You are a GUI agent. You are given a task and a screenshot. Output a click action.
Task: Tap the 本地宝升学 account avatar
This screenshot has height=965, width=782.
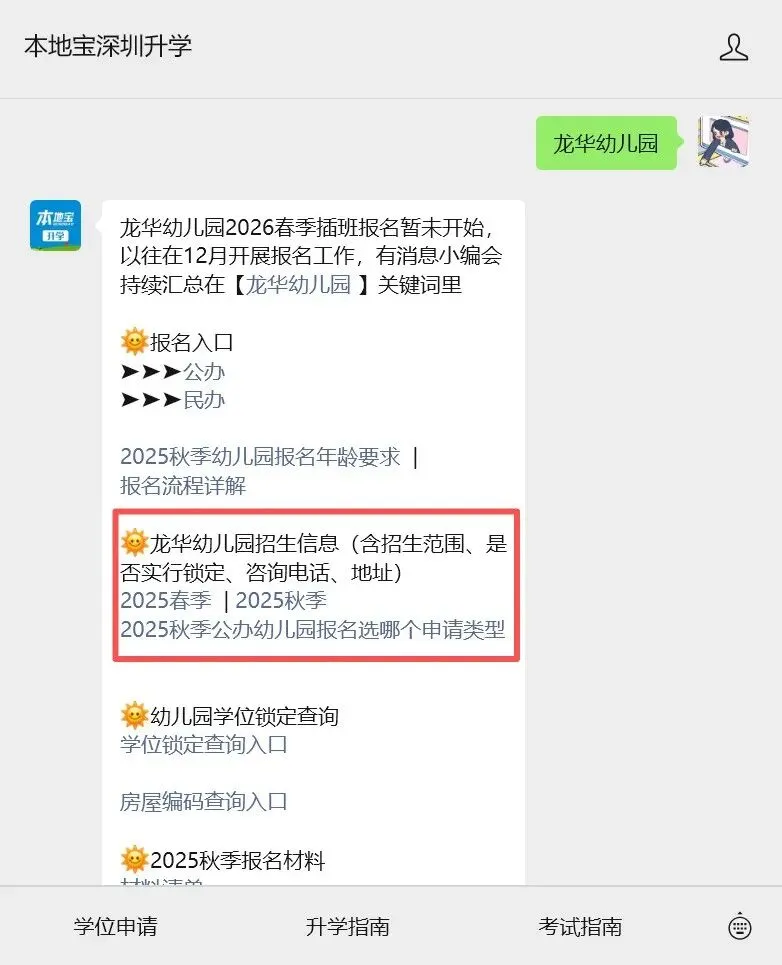coord(55,225)
